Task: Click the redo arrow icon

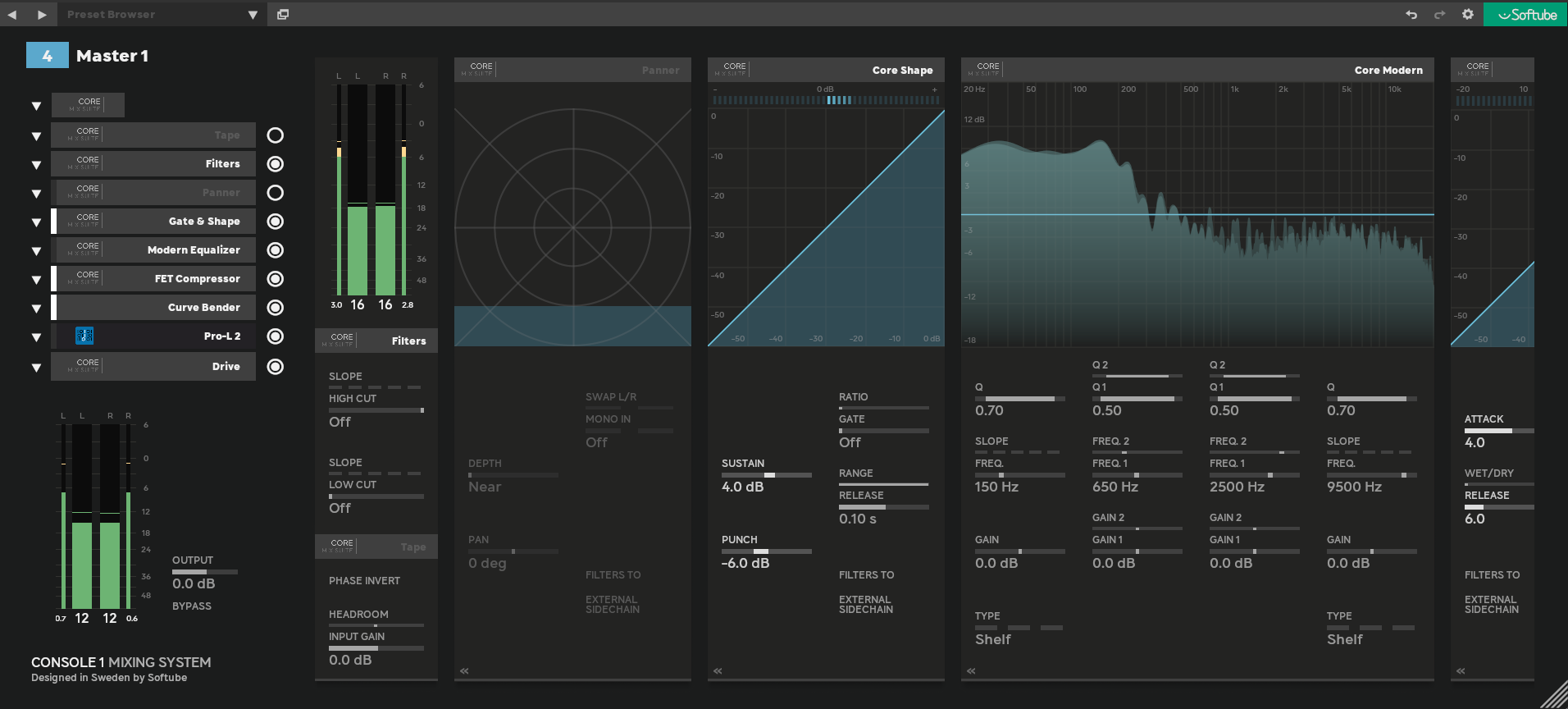Action: tap(1439, 14)
